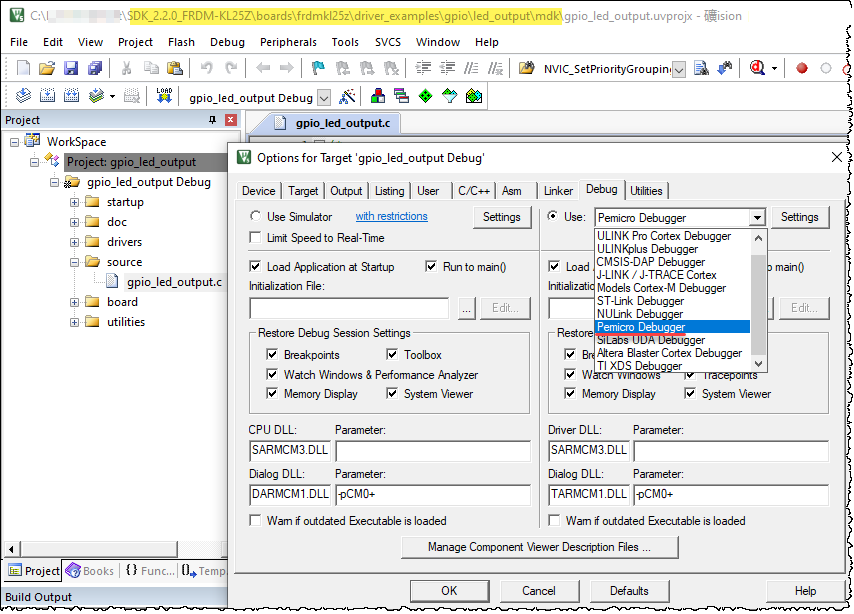Select Use Simulator radio button
854x614 pixels.
point(255,216)
